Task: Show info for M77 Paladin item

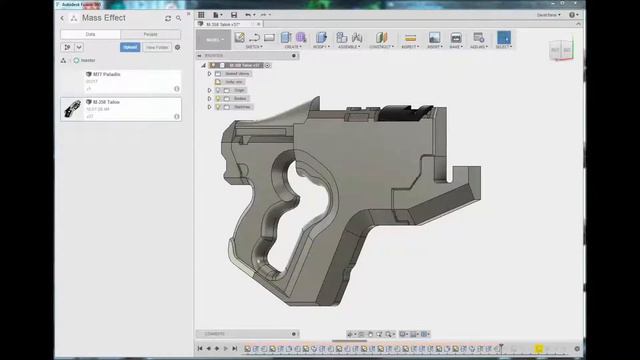Action: point(177,89)
